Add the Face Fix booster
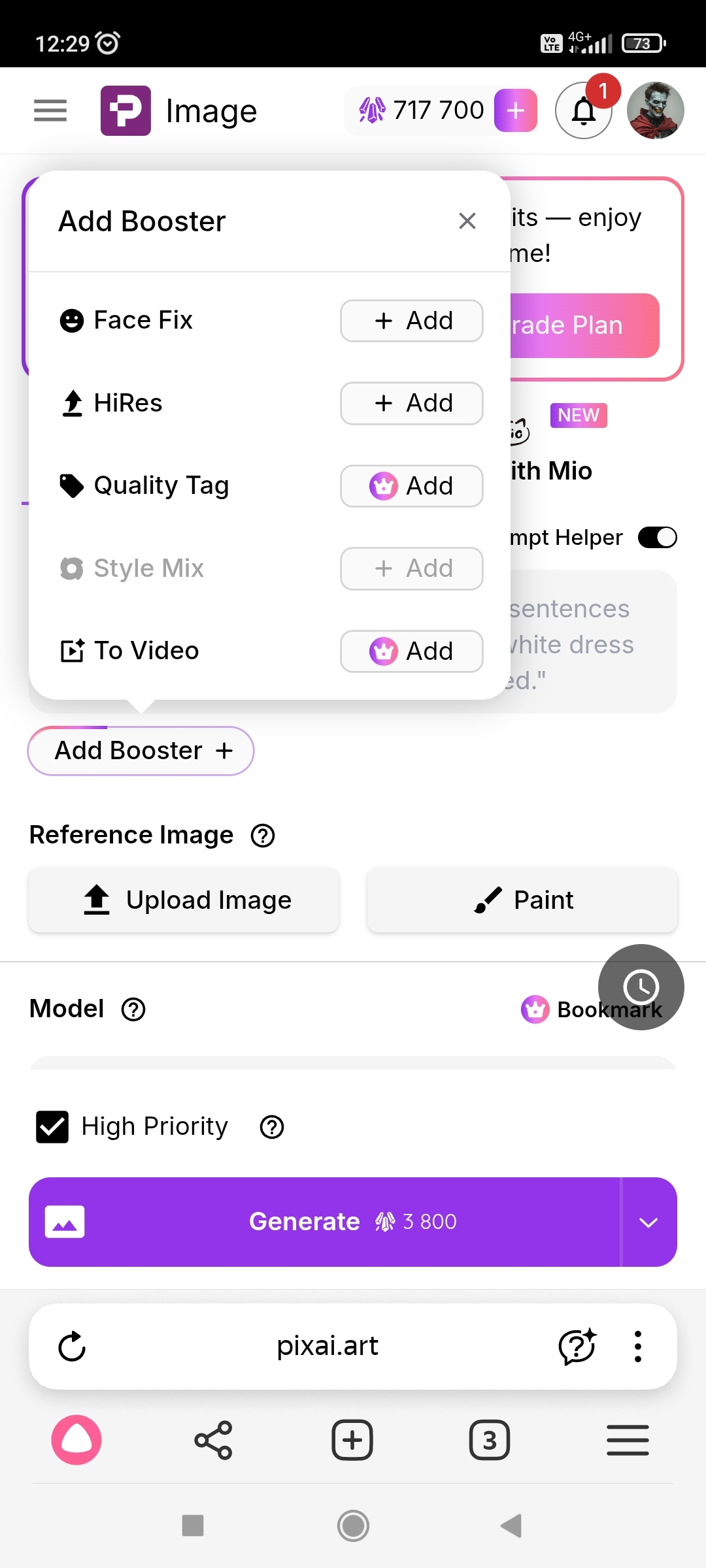The height and width of the screenshot is (1568, 706). [411, 321]
